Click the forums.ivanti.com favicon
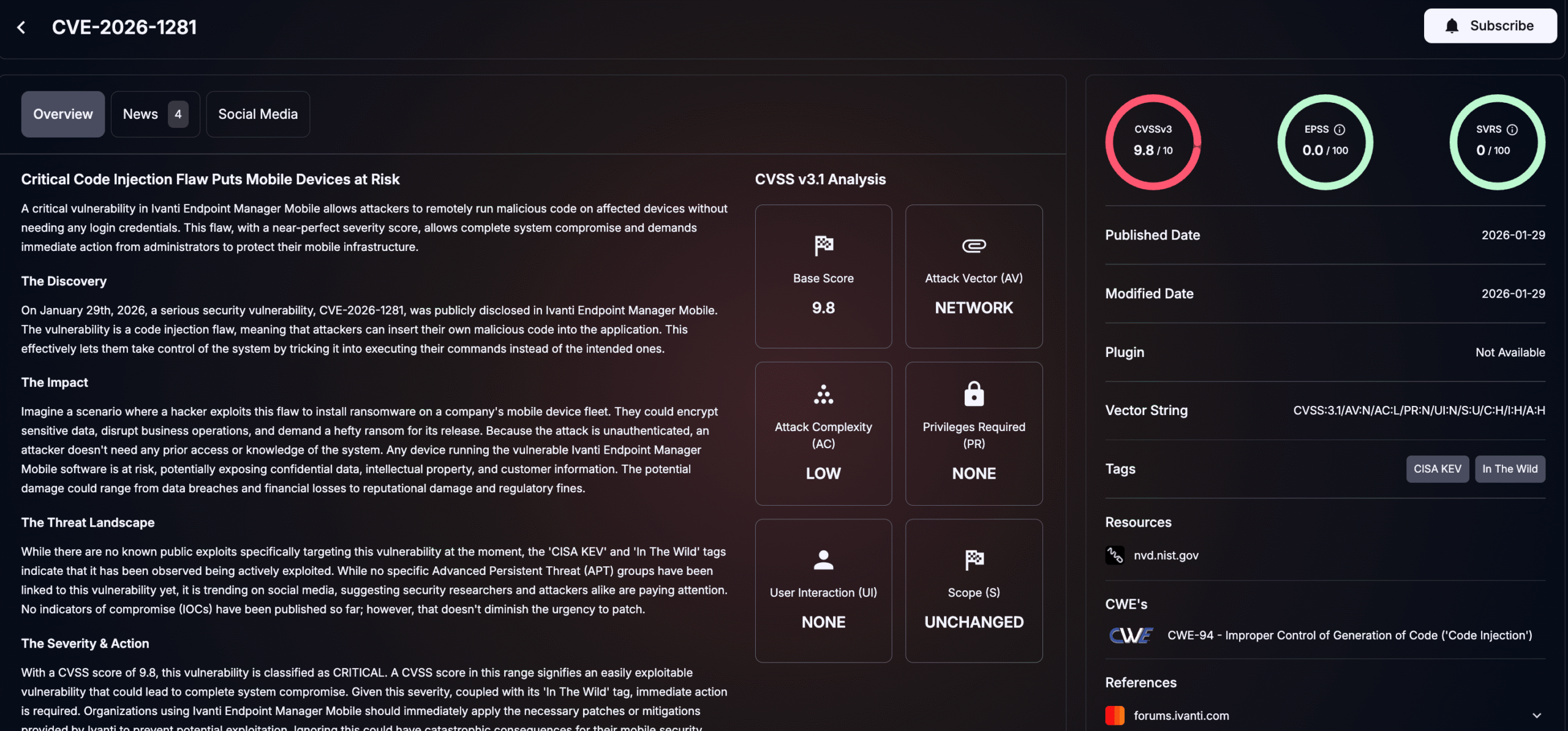This screenshot has height=731, width=1568. [1115, 715]
